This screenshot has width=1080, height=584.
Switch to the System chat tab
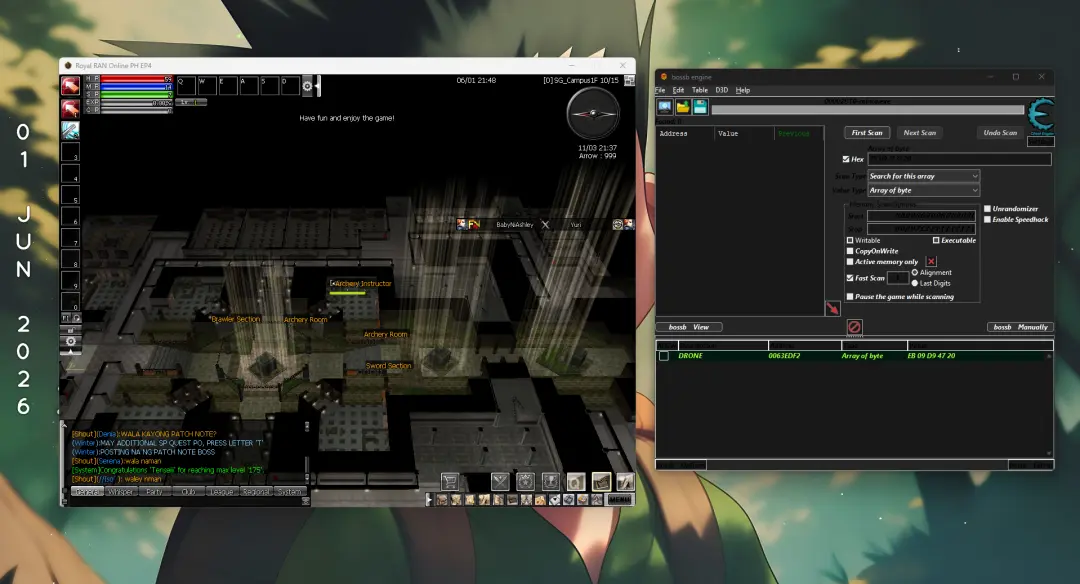290,492
